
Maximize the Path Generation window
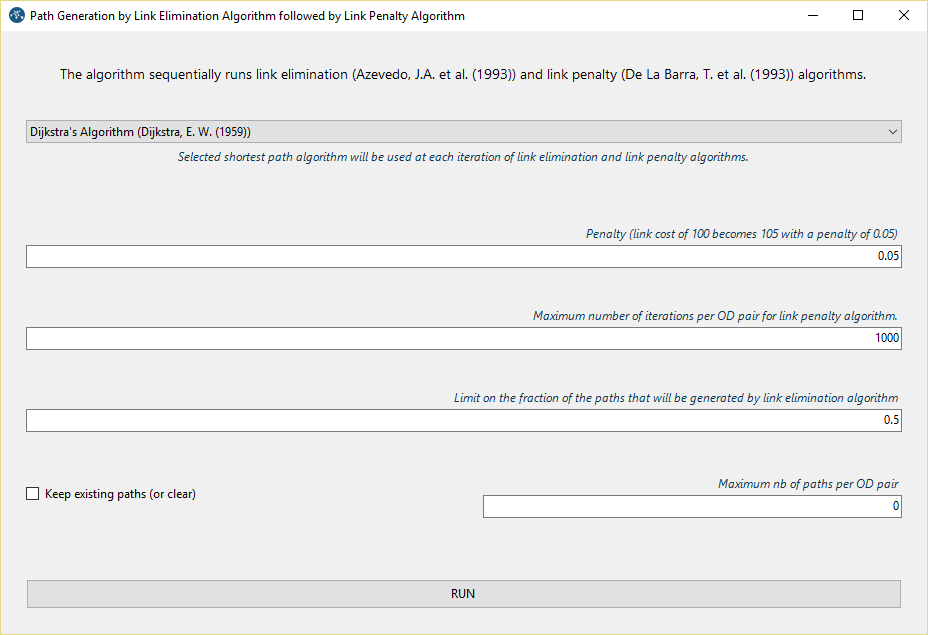pyautogui.click(x=858, y=16)
